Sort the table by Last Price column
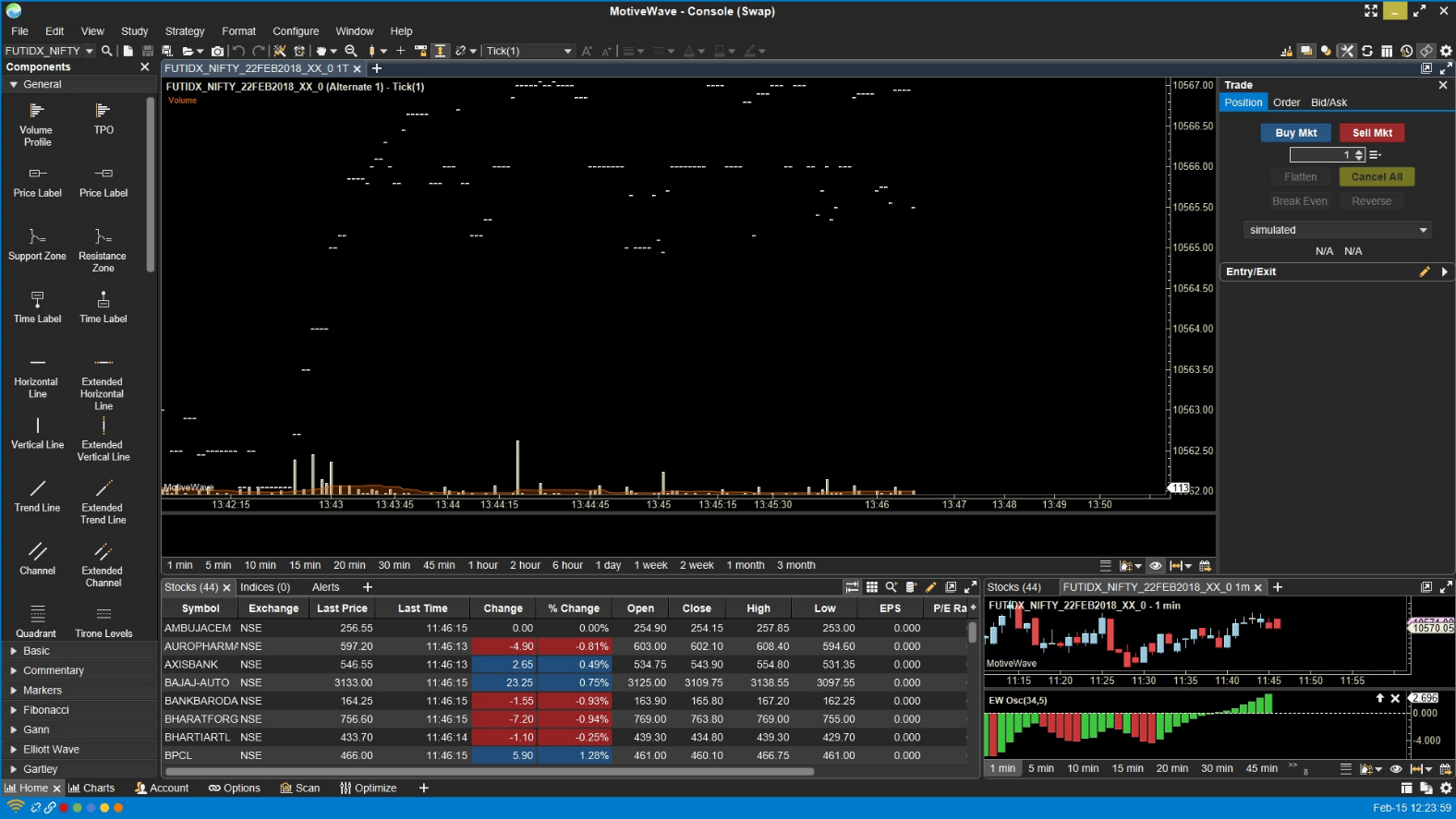The width and height of the screenshot is (1456, 819). tap(342, 608)
